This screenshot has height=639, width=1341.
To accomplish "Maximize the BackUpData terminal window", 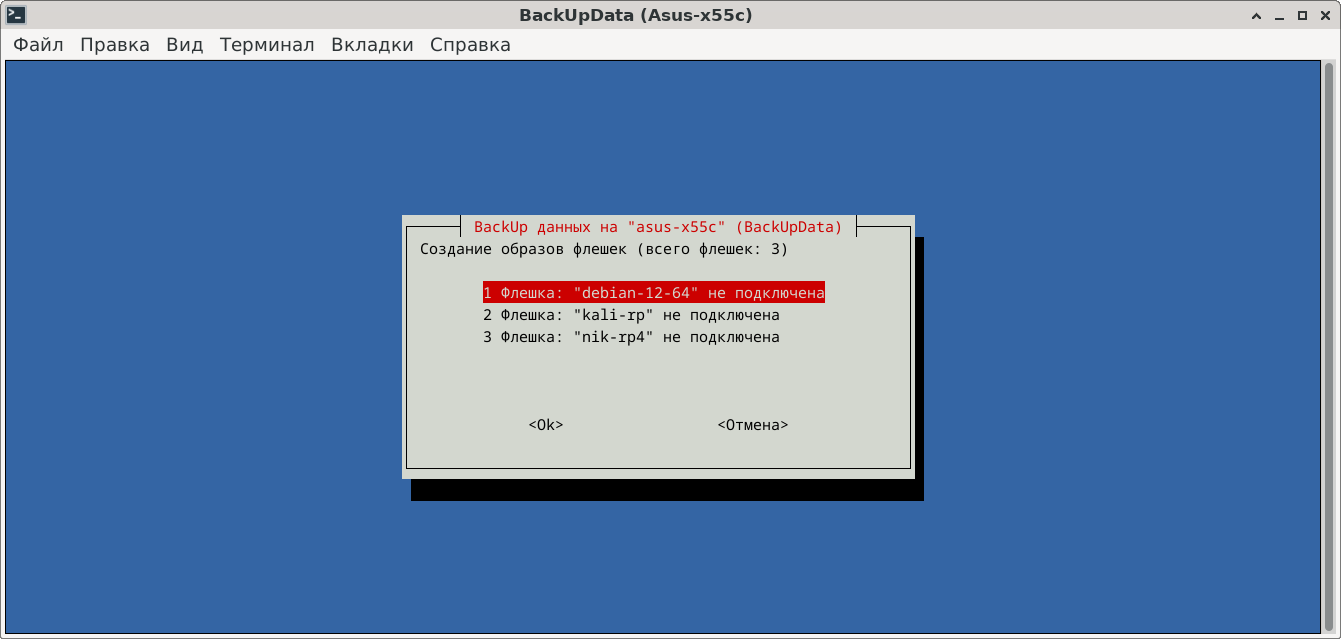I will point(1301,16).
